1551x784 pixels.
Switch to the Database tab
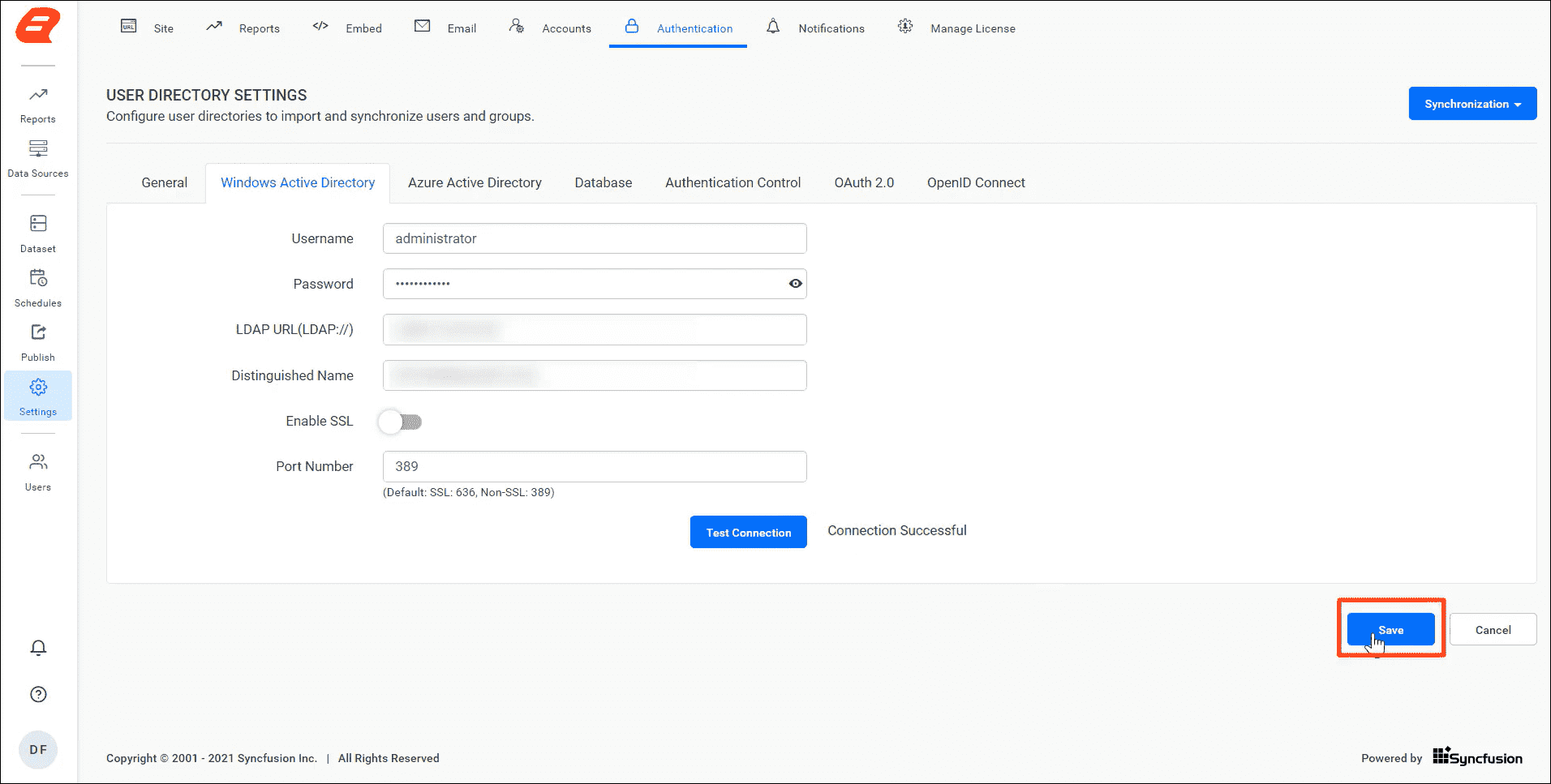[604, 182]
